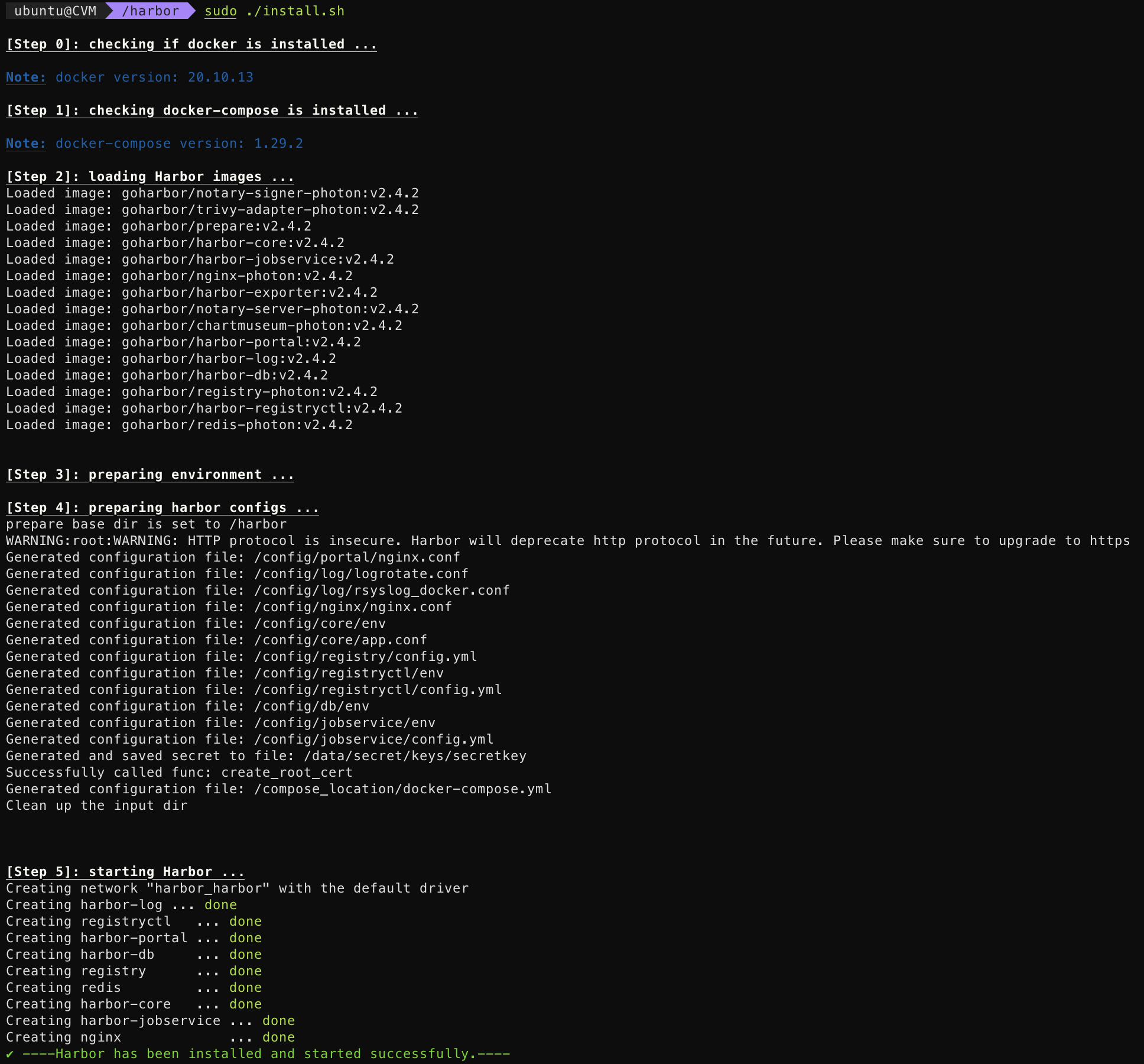Screen dimensions: 1144x1064
Task: Select the redis-photon:v2.4.2 image line
Action: [x=180, y=425]
